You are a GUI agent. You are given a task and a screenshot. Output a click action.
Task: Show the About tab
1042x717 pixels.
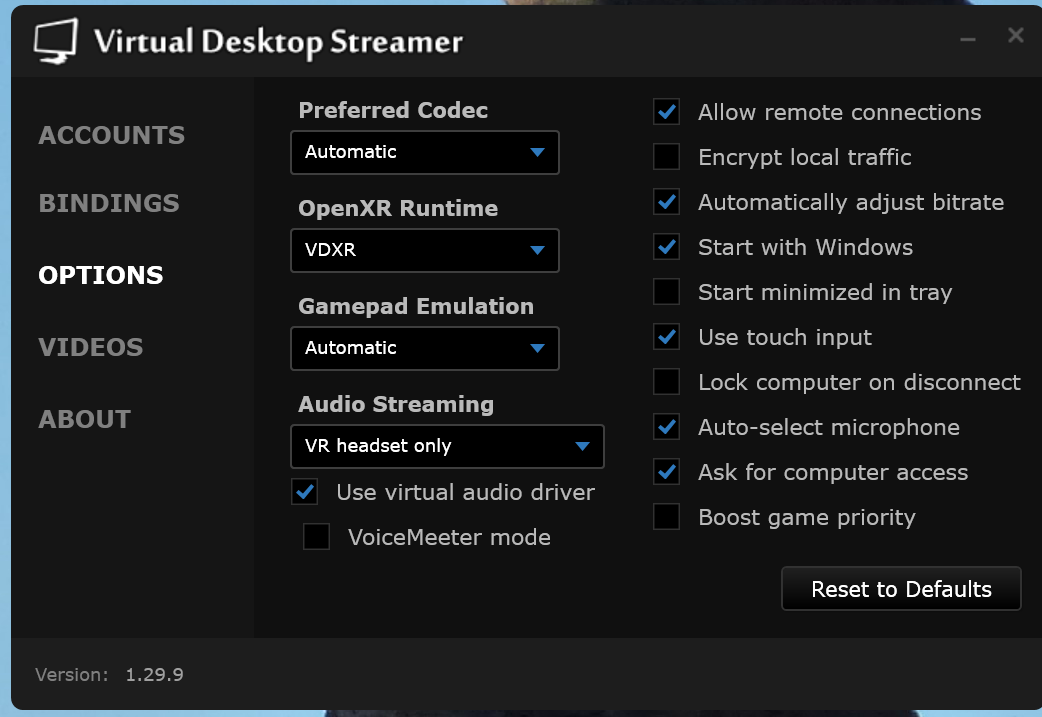tap(85, 419)
